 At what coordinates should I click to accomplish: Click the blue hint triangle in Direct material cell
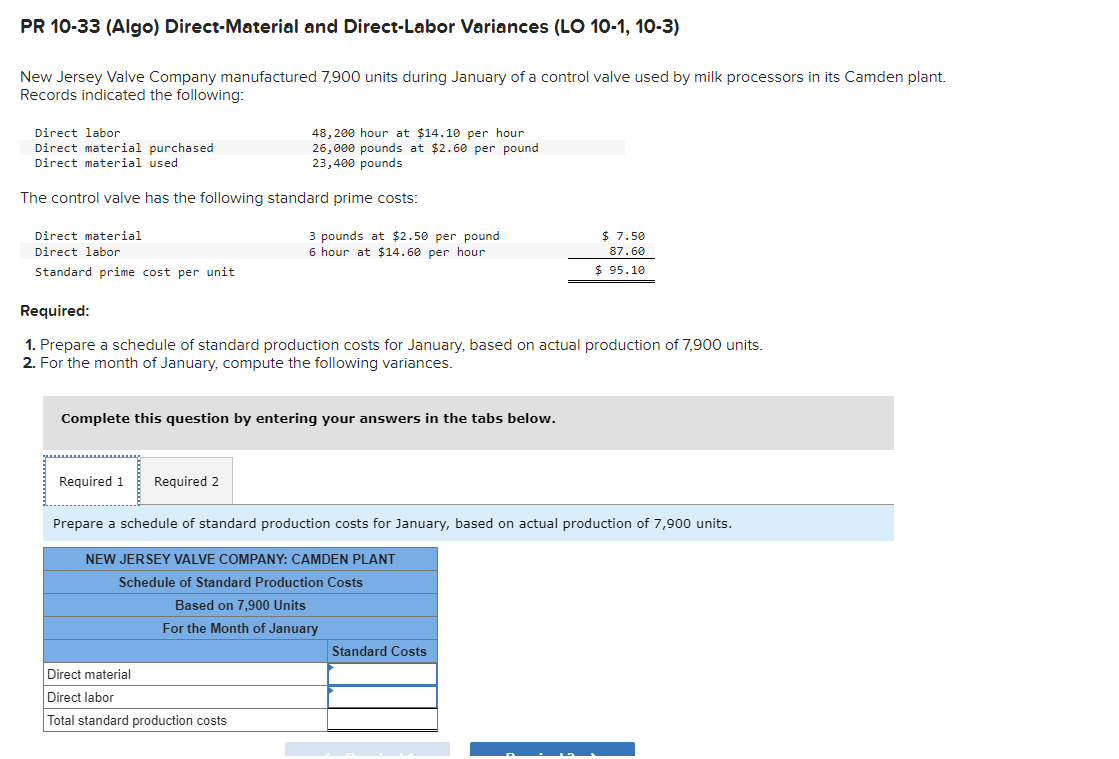(x=329, y=667)
